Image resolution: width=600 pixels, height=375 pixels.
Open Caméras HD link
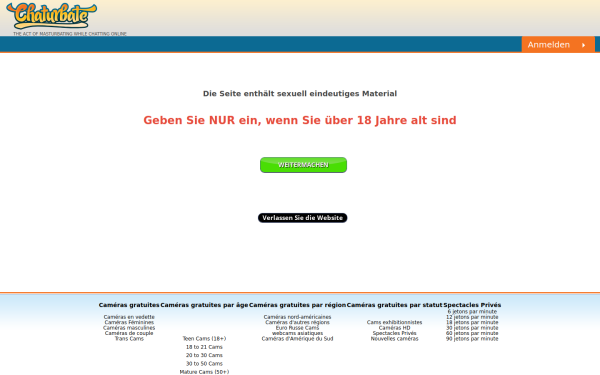pos(394,328)
